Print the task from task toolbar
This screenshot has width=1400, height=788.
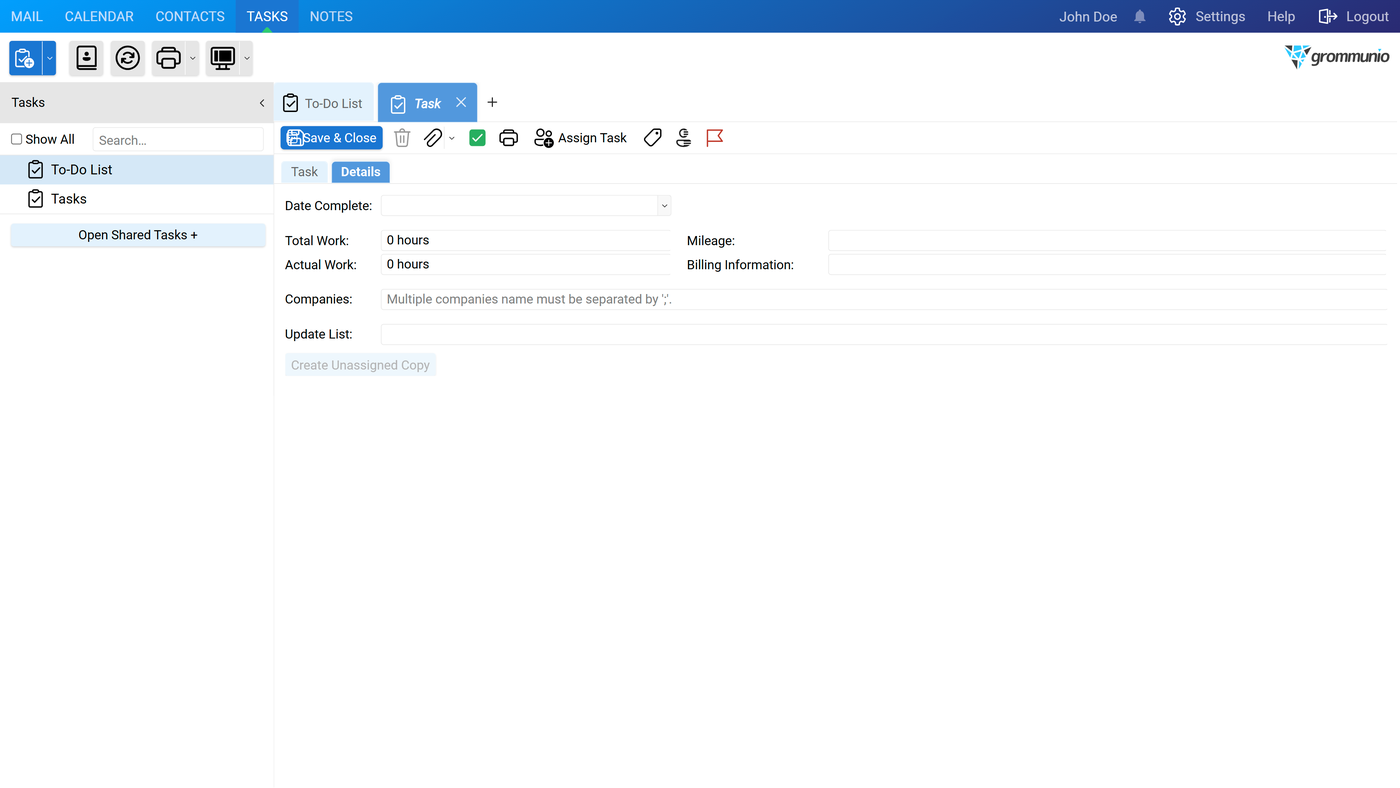pyautogui.click(x=509, y=138)
